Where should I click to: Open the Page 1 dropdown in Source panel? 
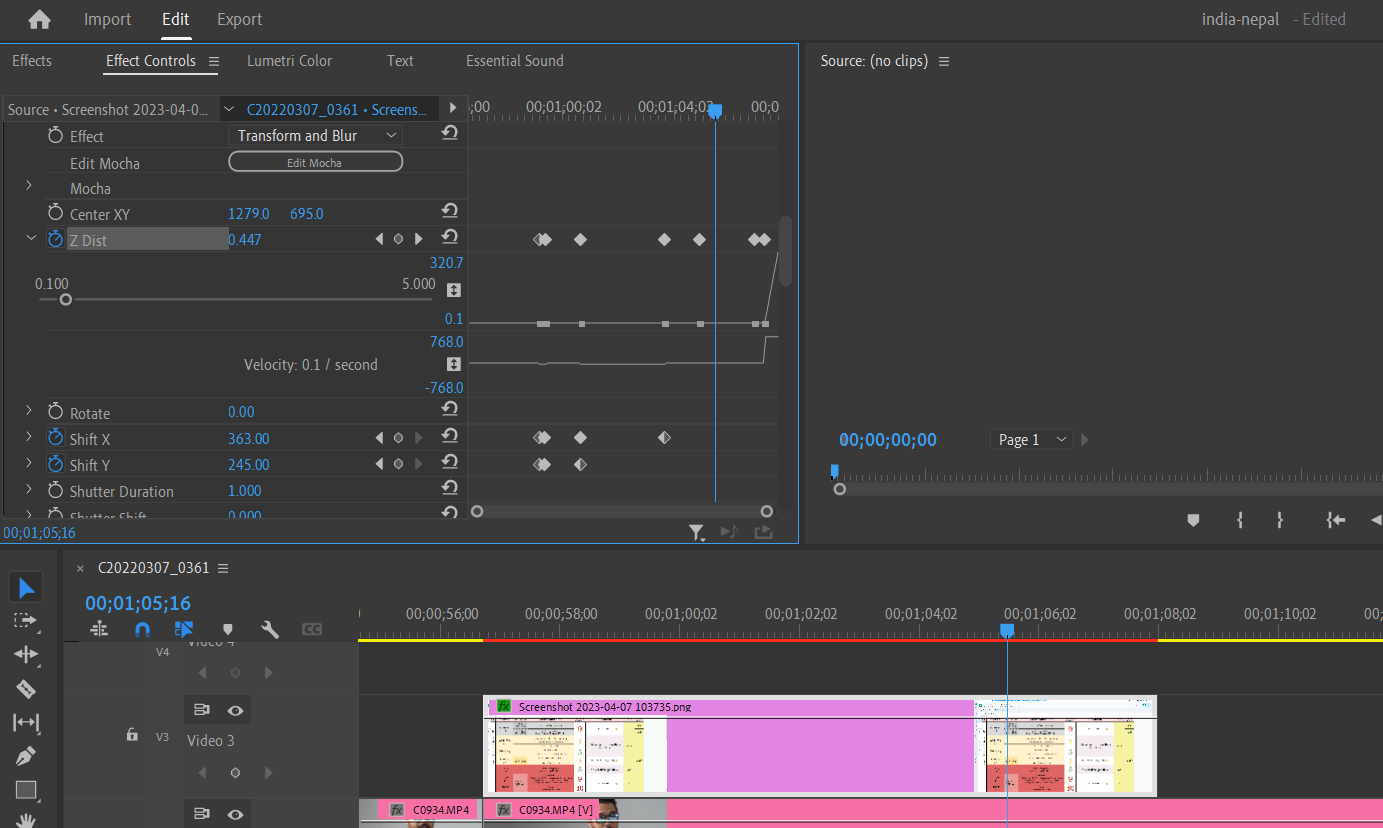click(x=1030, y=439)
